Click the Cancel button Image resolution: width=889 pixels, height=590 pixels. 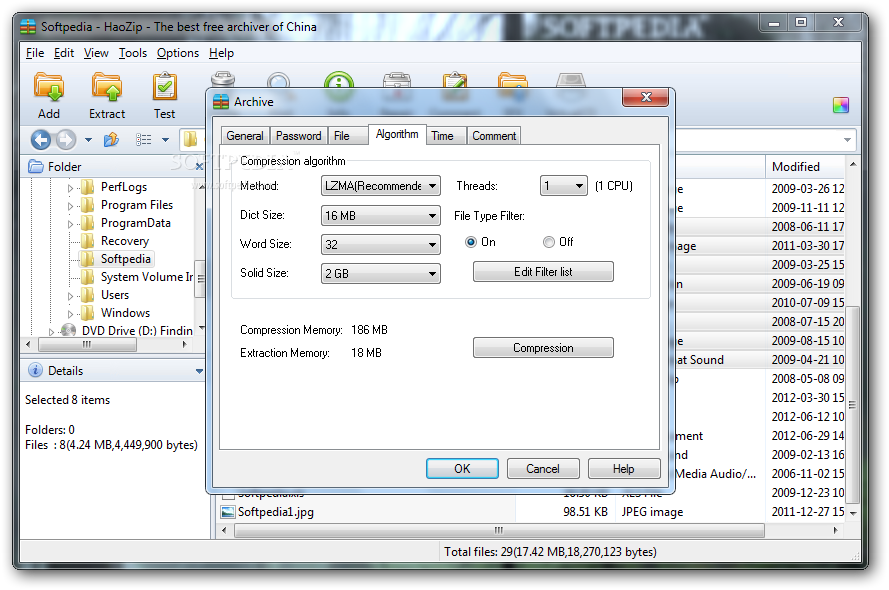tap(543, 469)
